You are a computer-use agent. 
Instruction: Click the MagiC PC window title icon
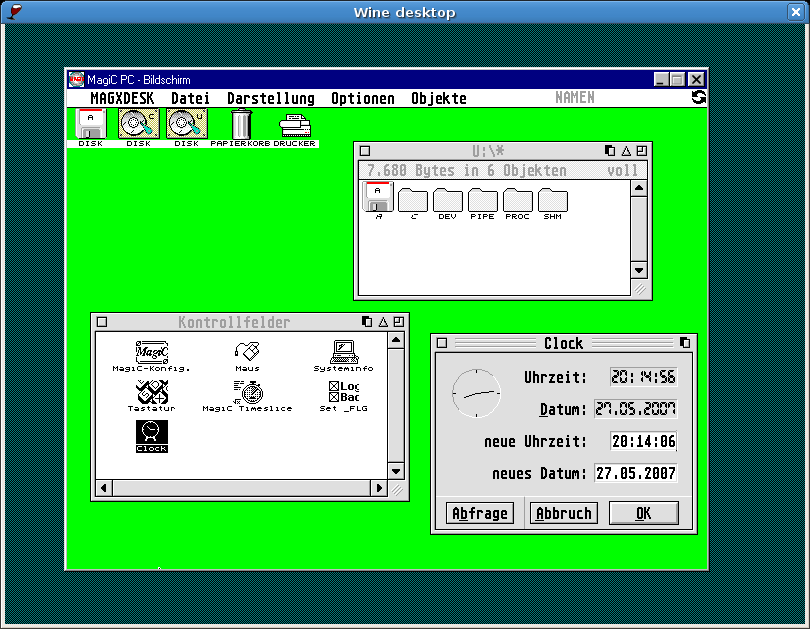point(76,80)
